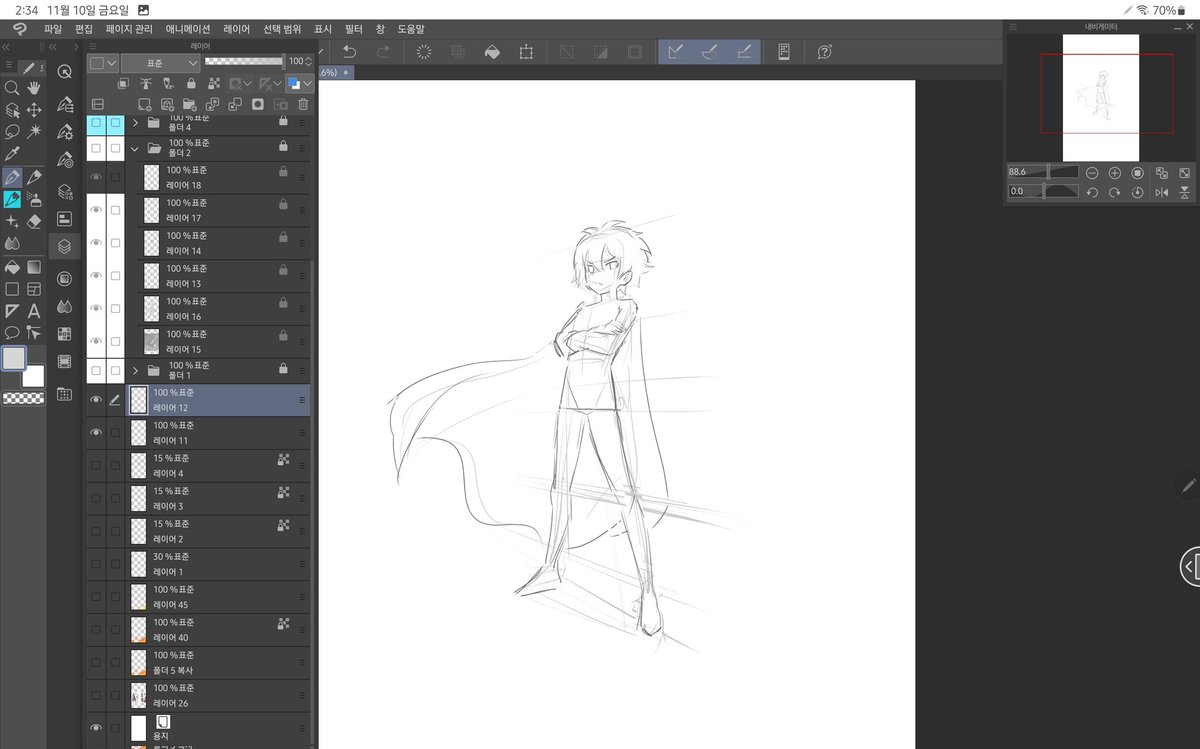Adjust the layer opacity slider
This screenshot has width=1200, height=749.
click(245, 62)
